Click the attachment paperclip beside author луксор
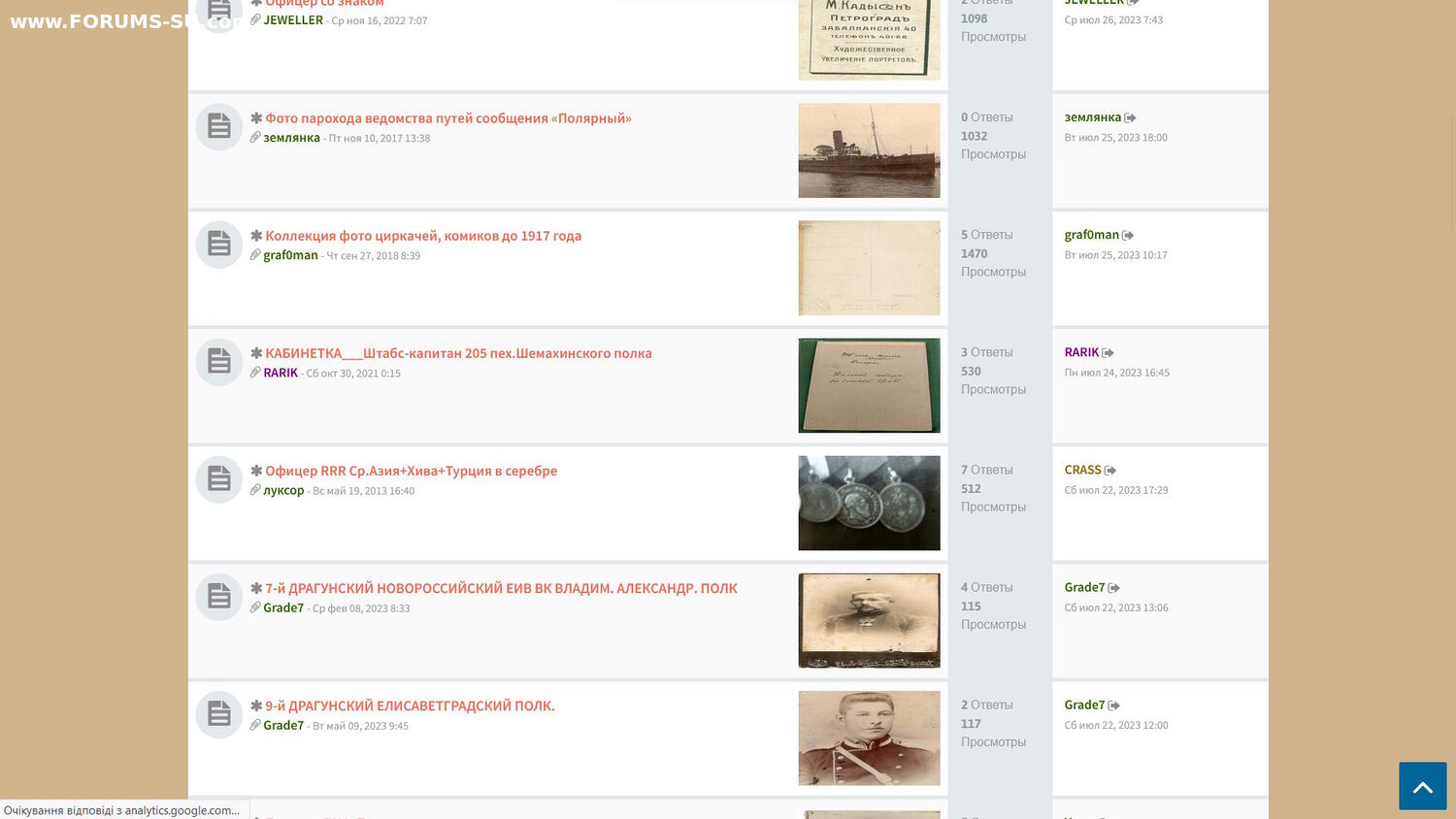 click(255, 490)
